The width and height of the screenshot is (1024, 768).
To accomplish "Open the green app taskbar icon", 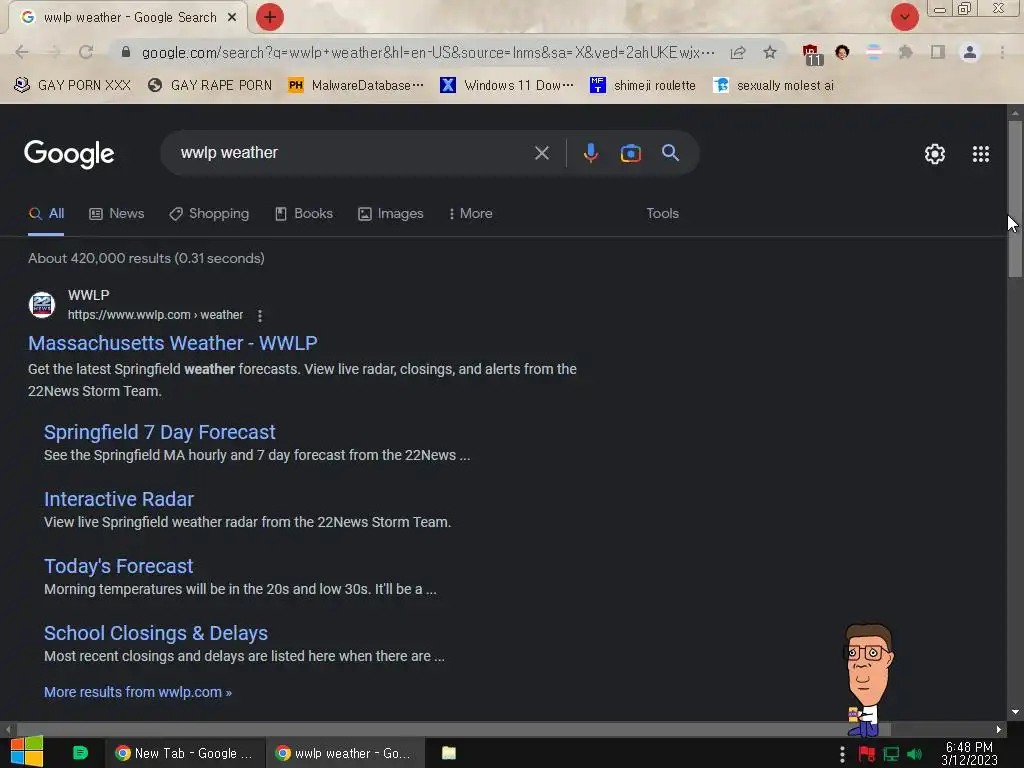I will point(80,753).
